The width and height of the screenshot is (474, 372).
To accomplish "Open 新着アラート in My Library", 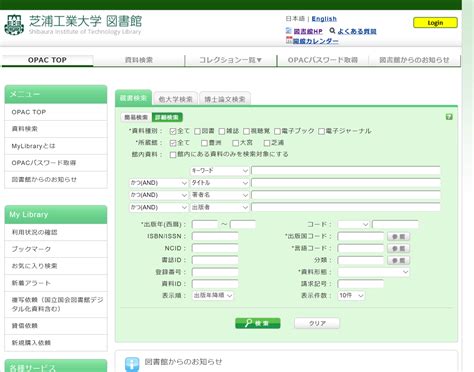I will point(56,283).
